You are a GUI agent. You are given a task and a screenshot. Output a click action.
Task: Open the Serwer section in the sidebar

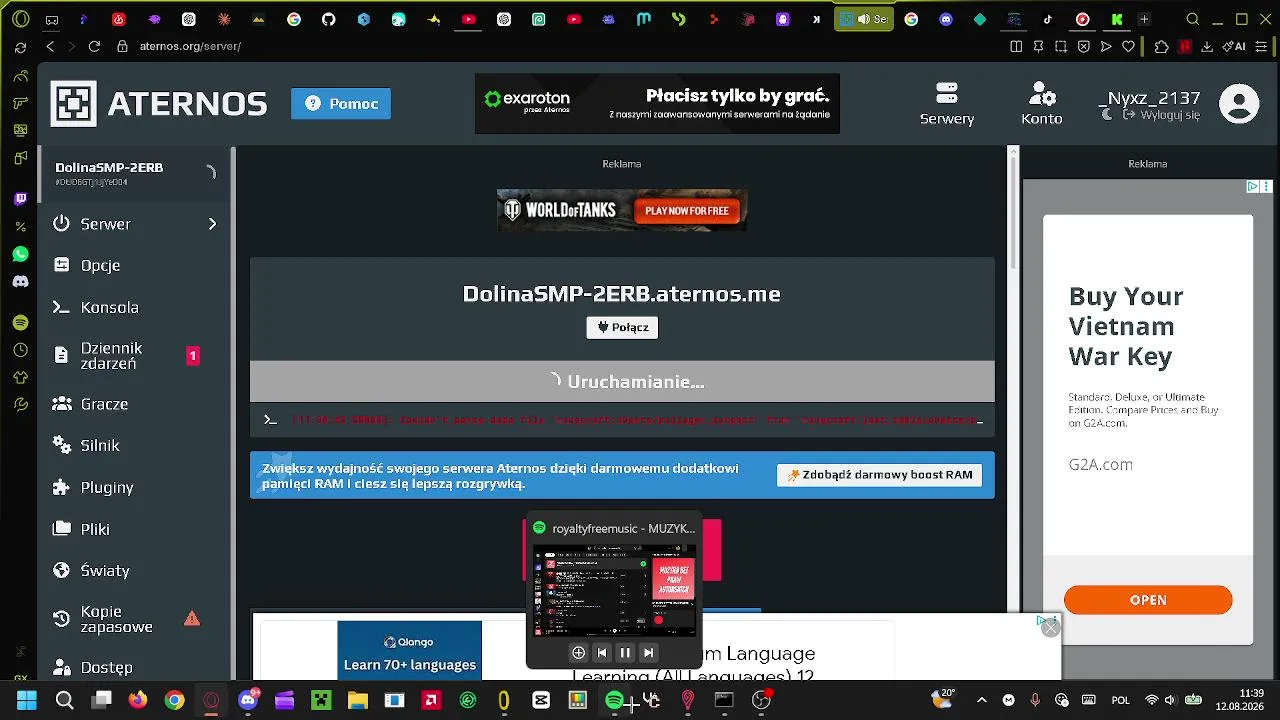[x=135, y=224]
